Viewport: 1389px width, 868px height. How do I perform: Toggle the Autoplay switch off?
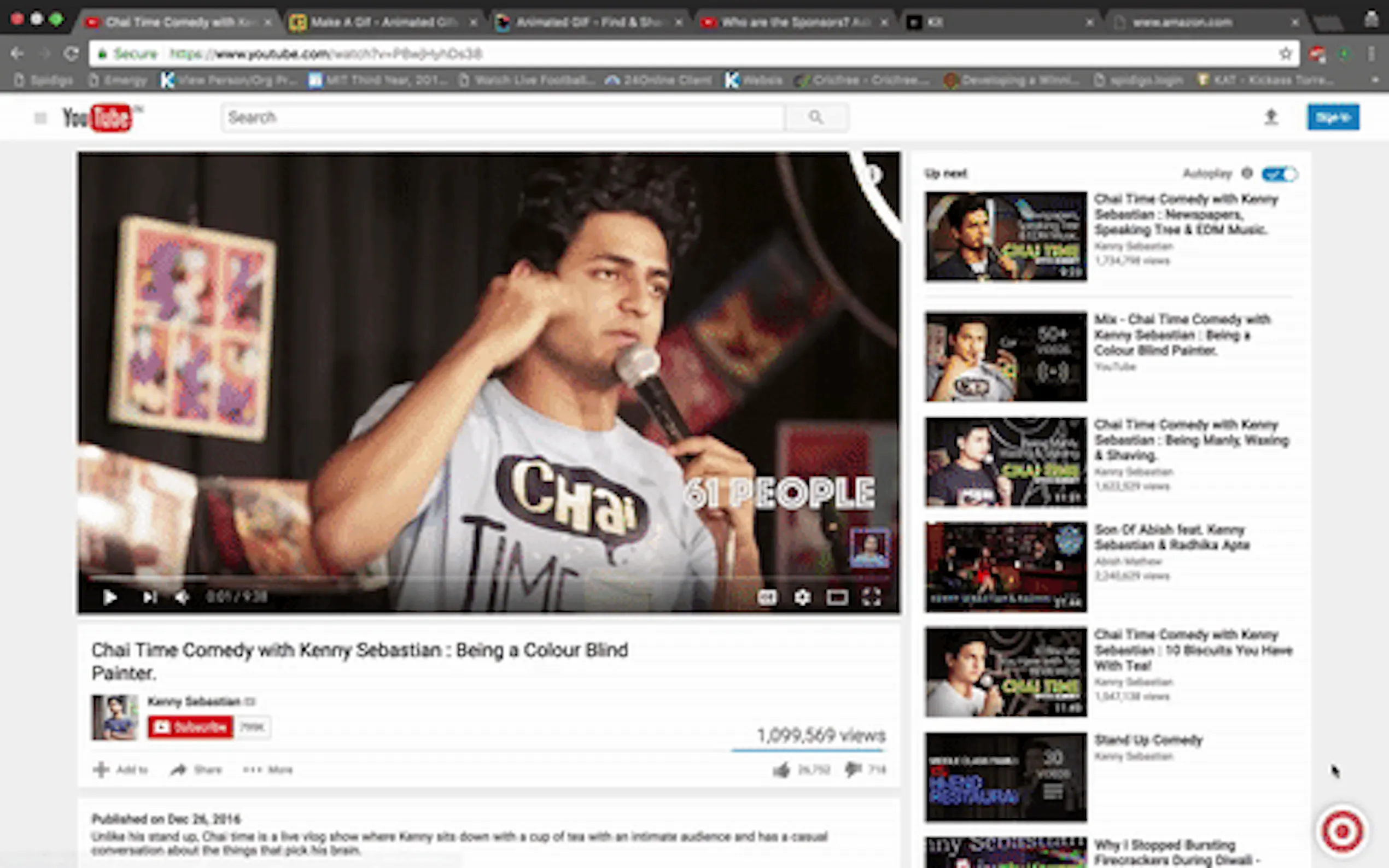(1279, 174)
